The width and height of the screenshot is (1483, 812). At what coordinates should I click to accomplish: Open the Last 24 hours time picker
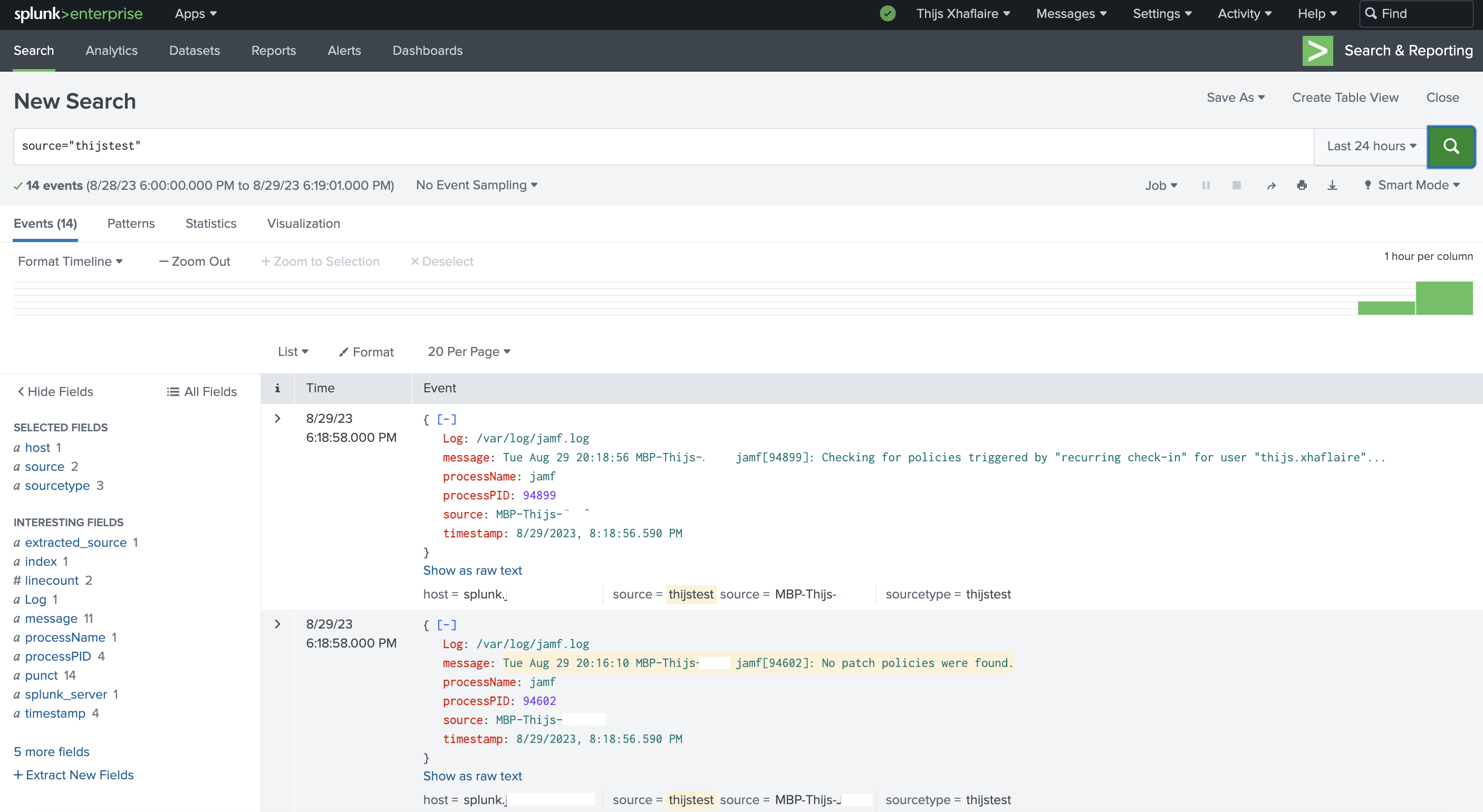coord(1371,146)
